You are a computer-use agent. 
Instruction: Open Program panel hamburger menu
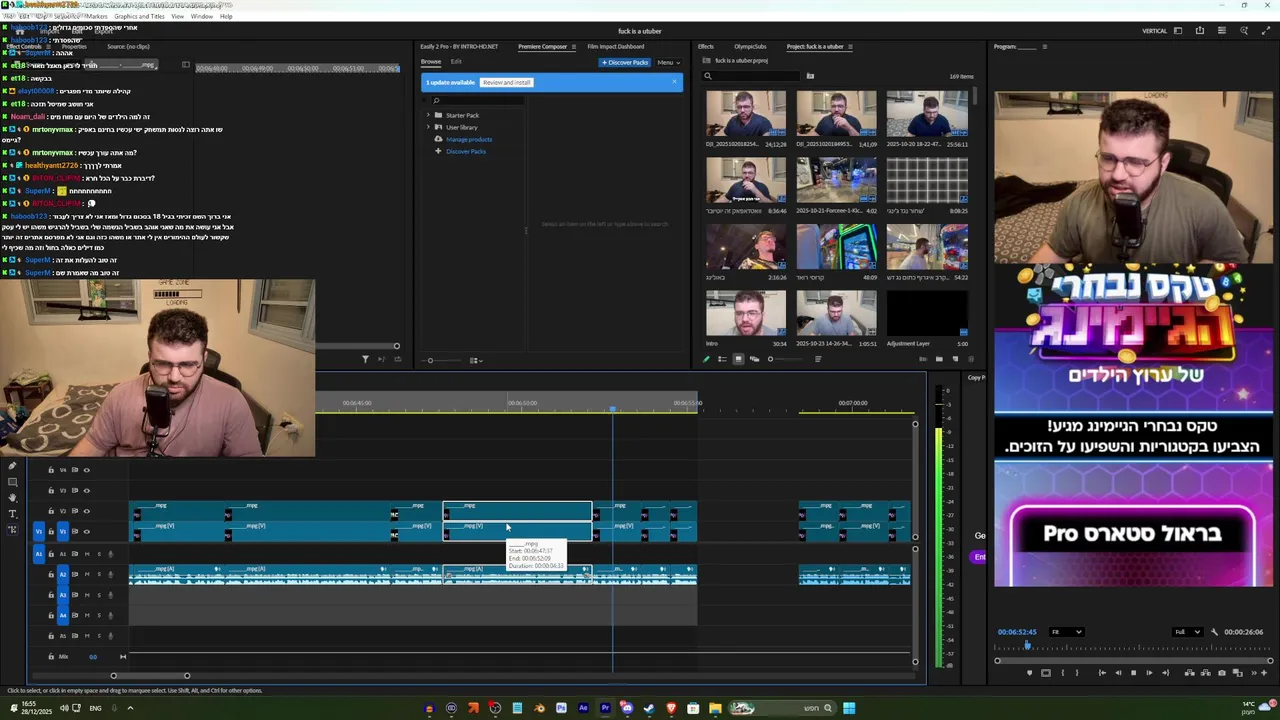point(1045,46)
